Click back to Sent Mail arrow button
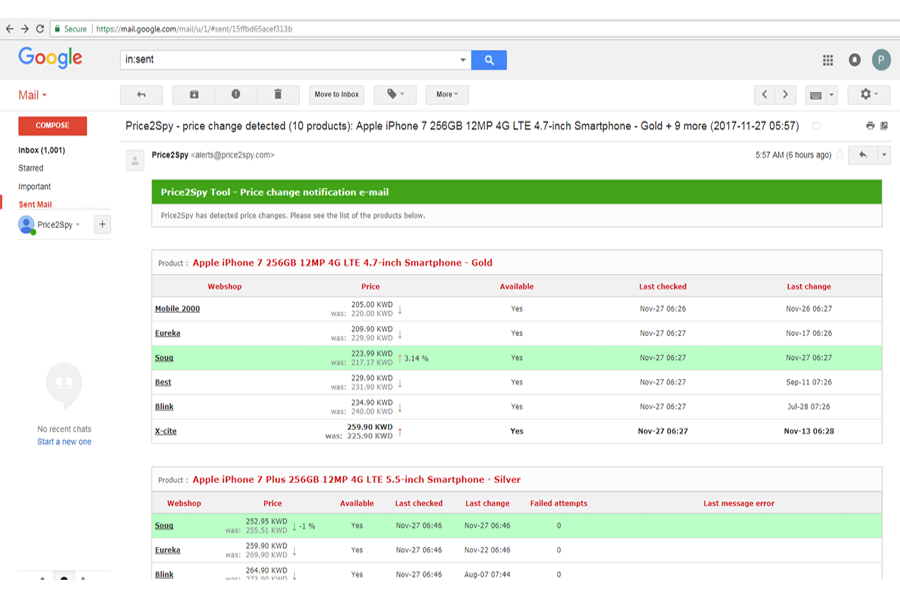This screenshot has width=900, height=600. 141,95
